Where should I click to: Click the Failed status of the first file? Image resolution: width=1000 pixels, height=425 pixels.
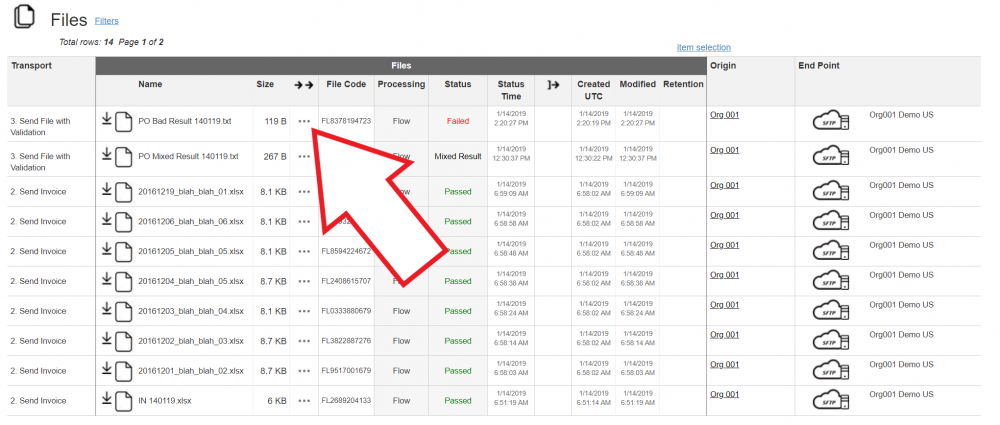[x=457, y=121]
